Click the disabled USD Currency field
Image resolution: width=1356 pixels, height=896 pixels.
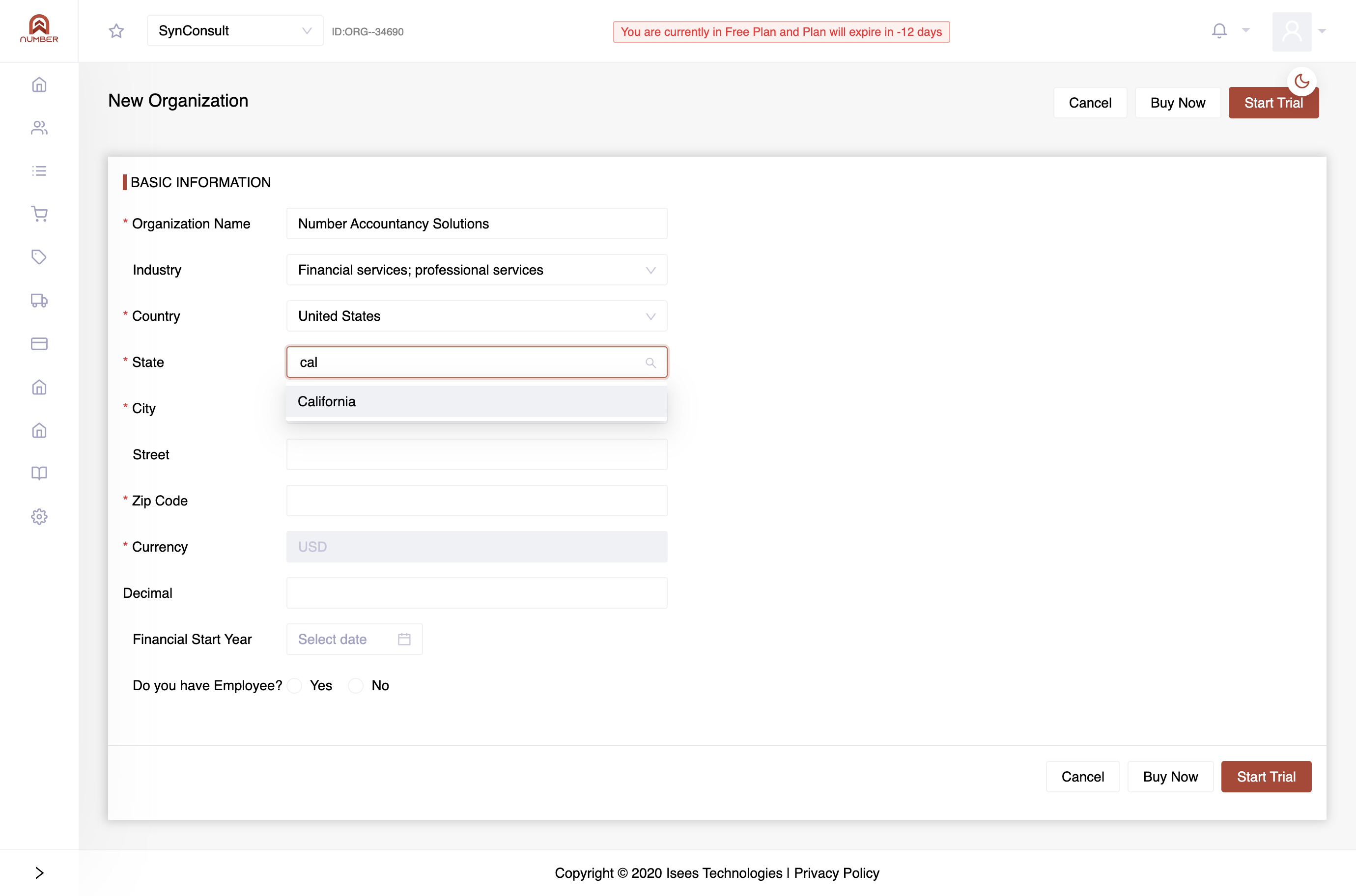(477, 547)
